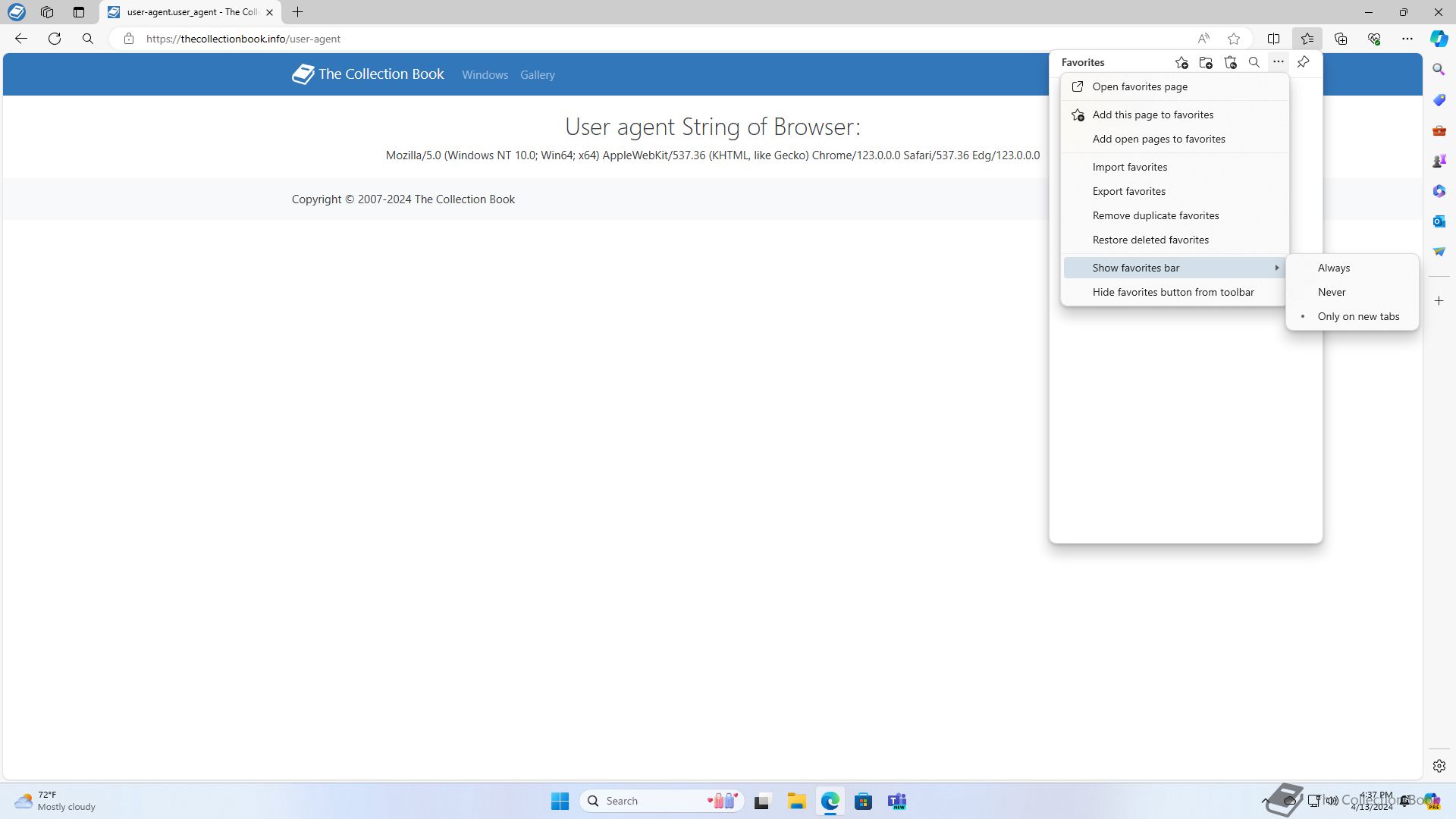Go back to previous page

(x=21, y=39)
